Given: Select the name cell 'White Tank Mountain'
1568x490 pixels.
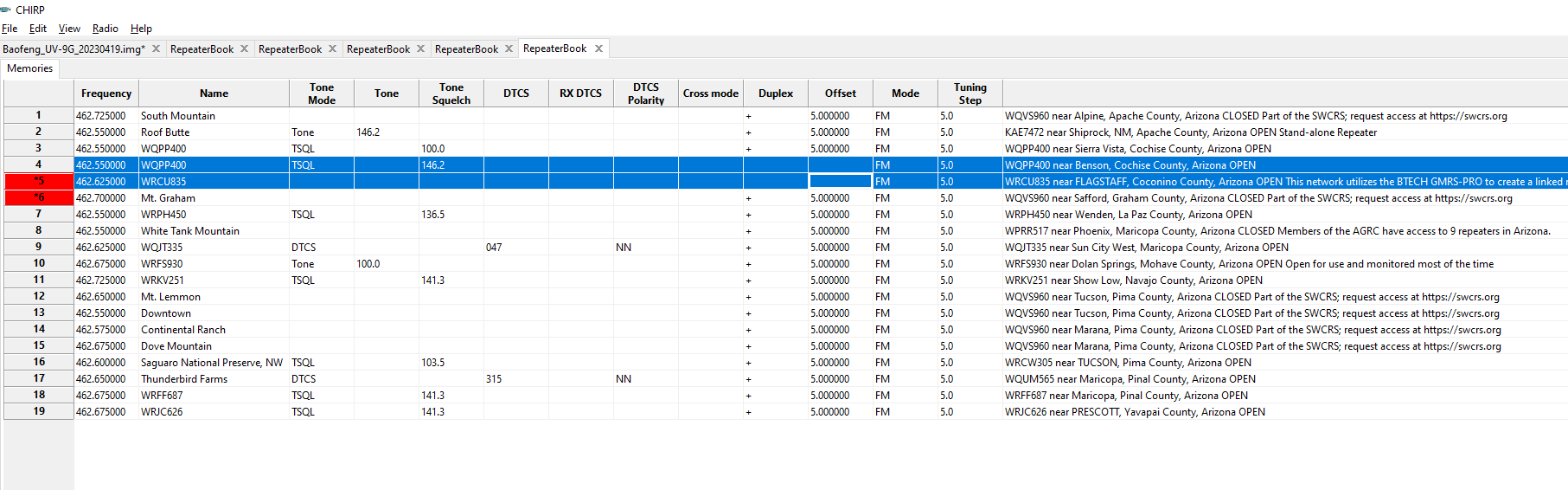Looking at the screenshot, I should click(x=214, y=230).
